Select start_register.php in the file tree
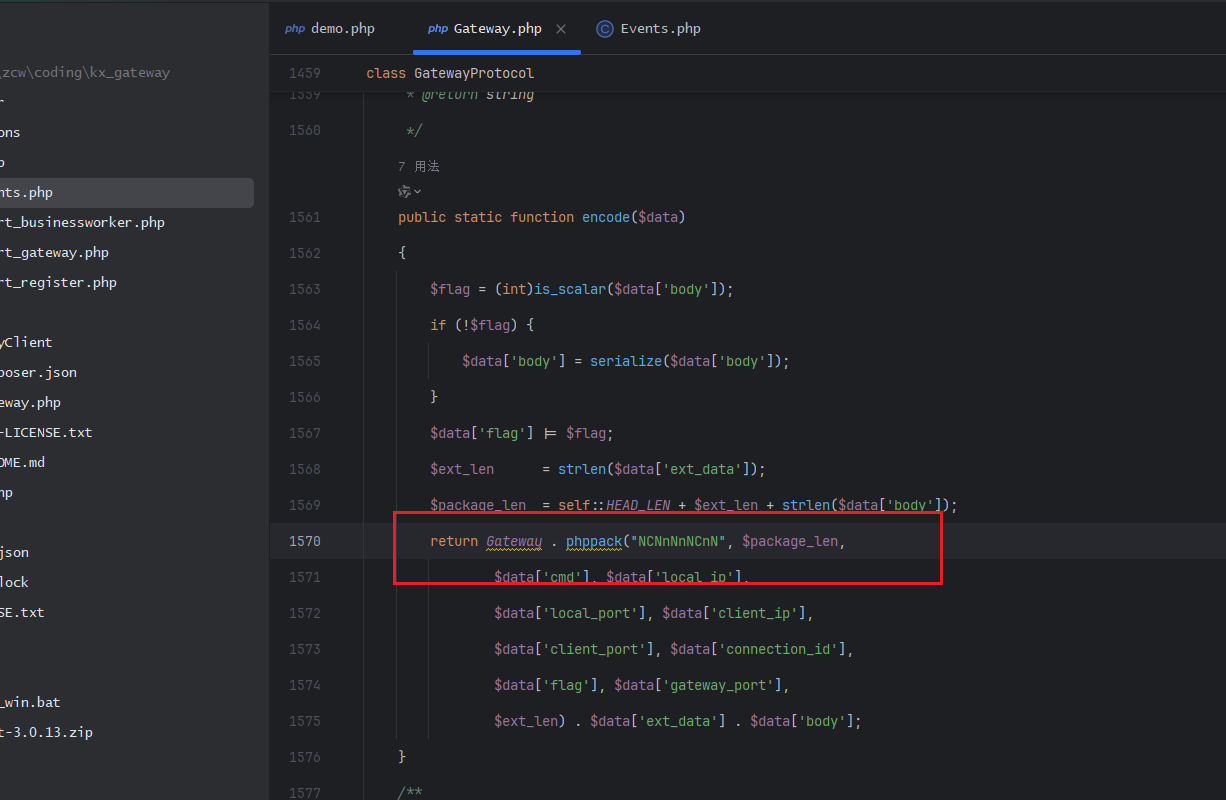 pyautogui.click(x=58, y=282)
